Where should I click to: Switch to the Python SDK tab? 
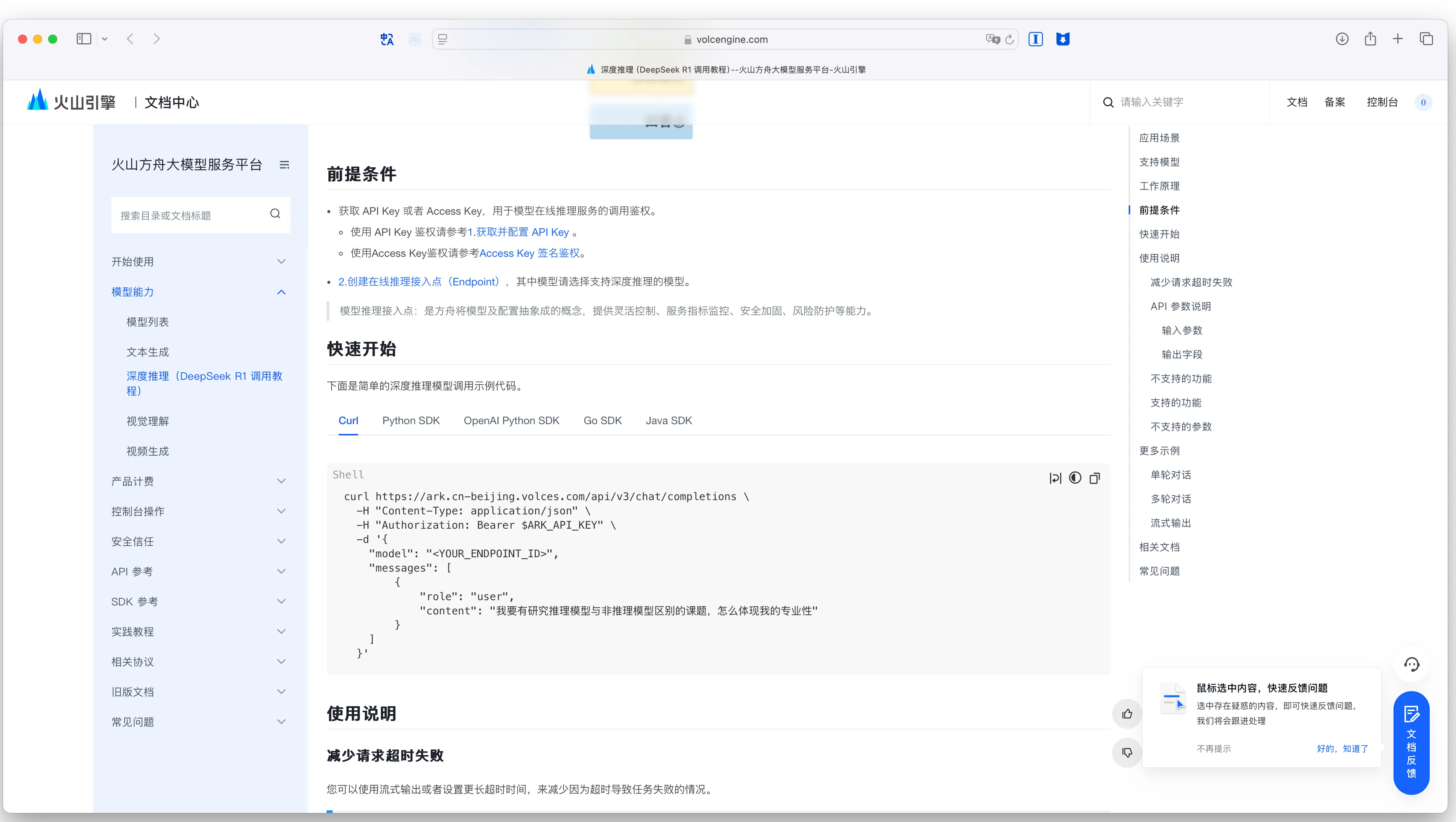click(410, 420)
